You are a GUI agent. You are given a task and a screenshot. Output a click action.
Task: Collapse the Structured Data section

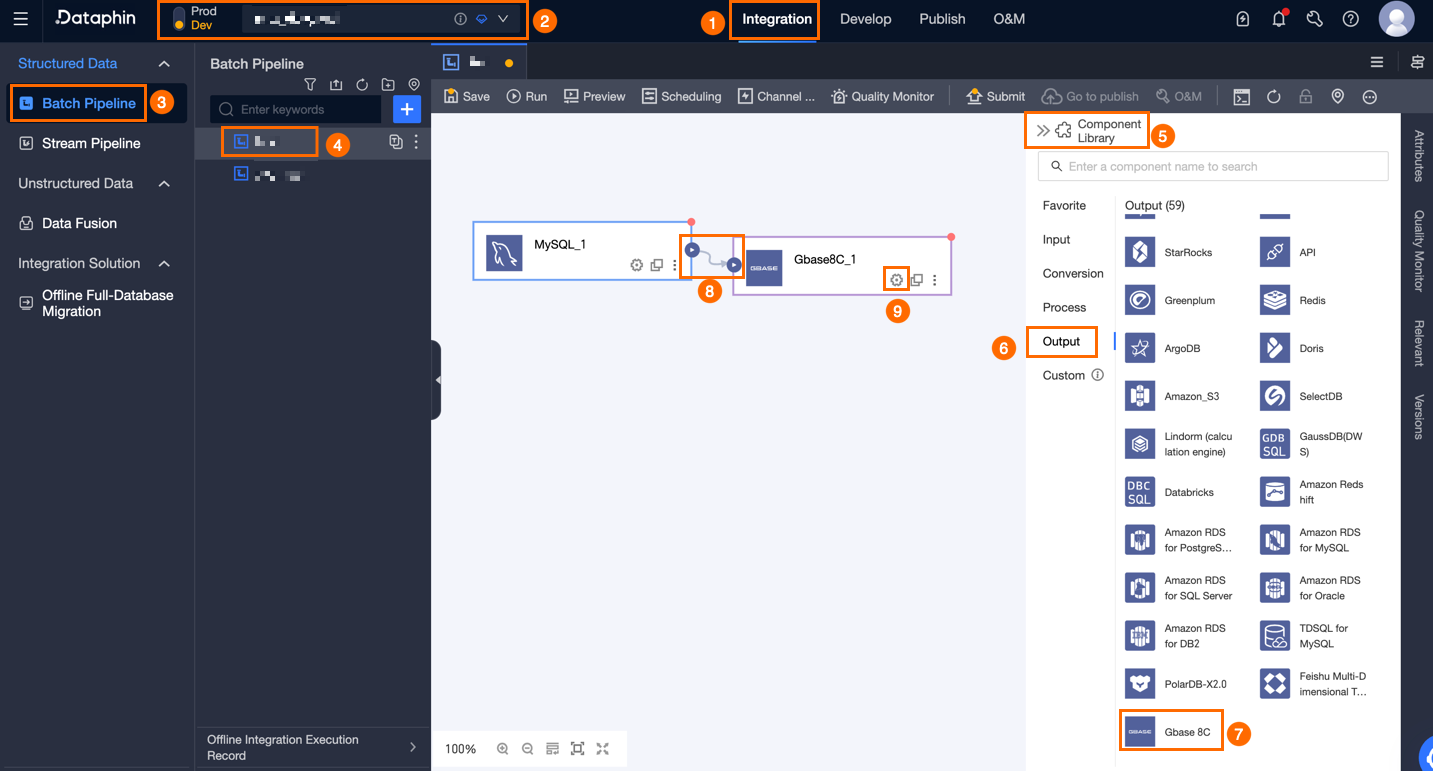coord(165,64)
